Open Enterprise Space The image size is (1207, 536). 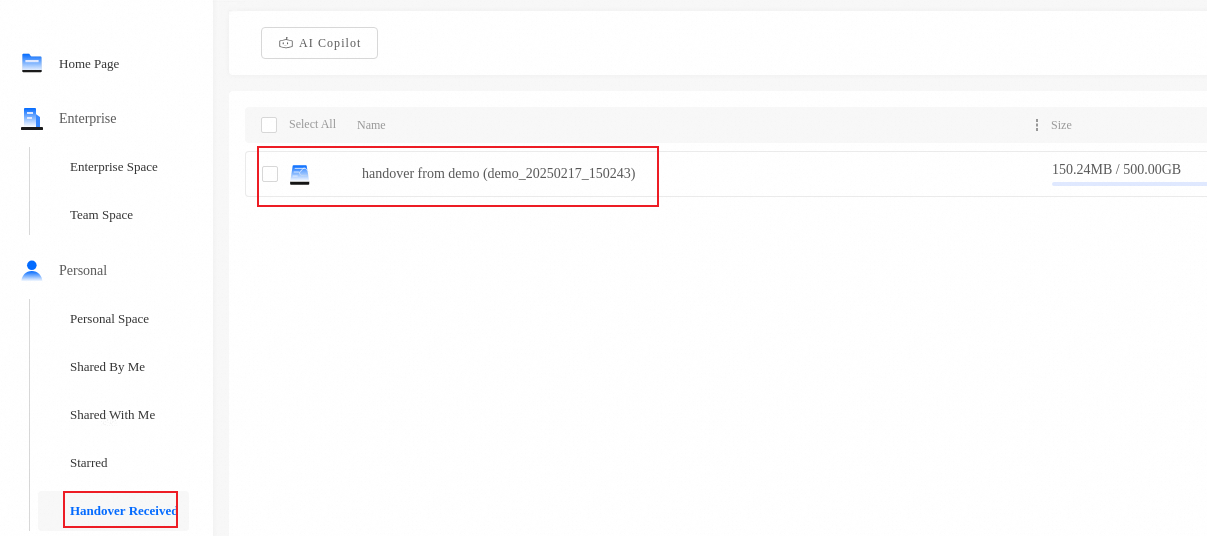point(114,167)
